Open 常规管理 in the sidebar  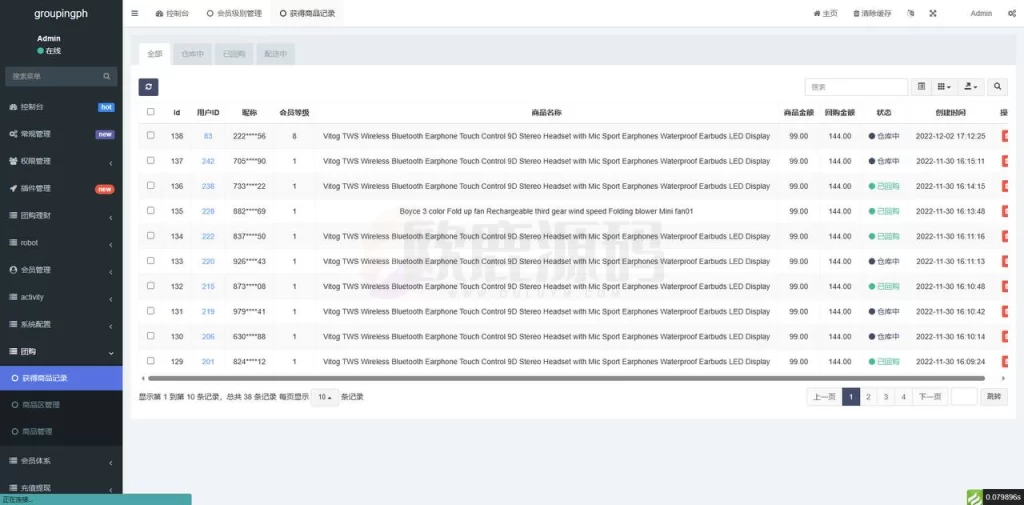coord(61,134)
